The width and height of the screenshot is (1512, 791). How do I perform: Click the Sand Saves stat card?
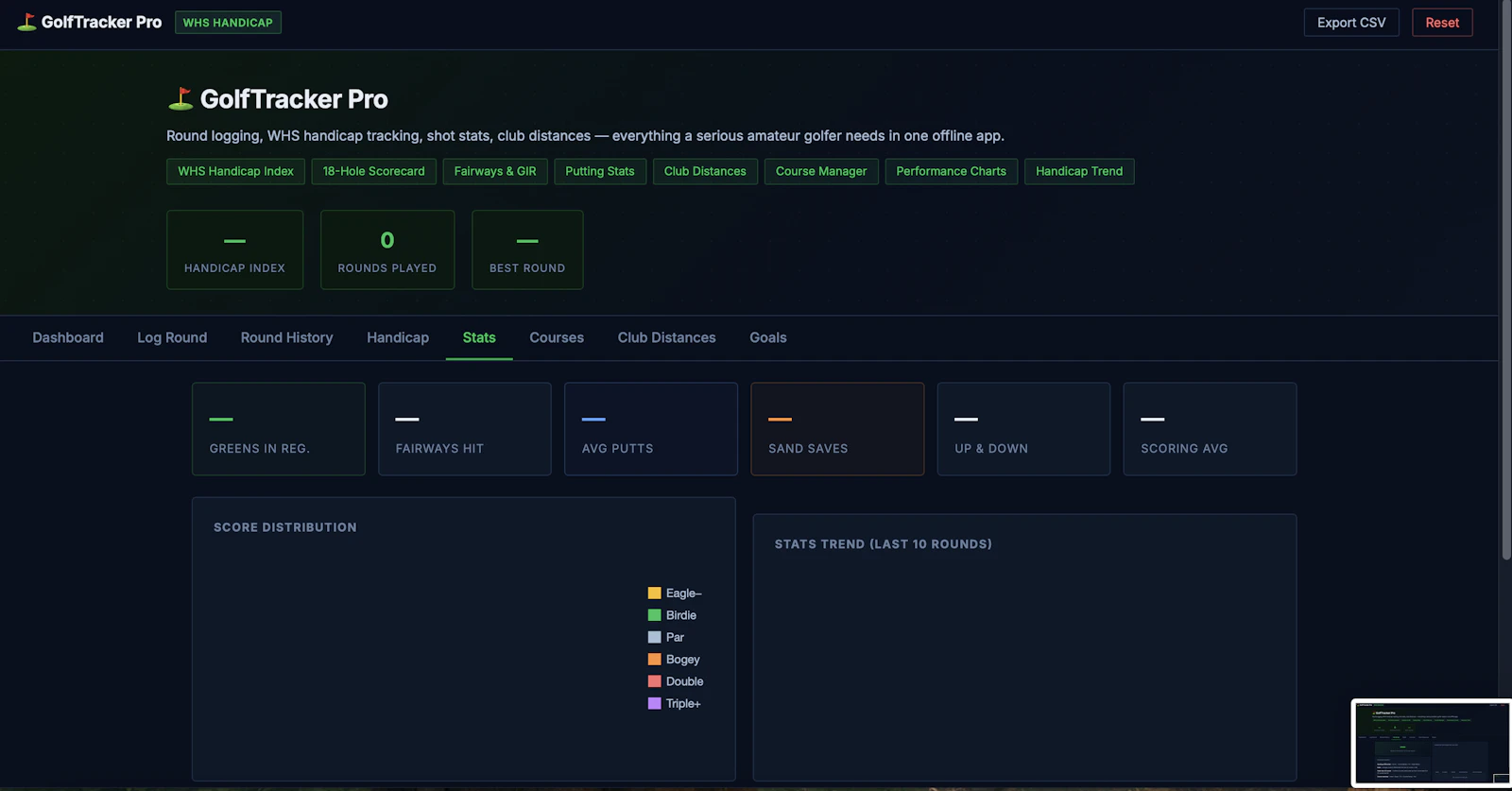837,429
